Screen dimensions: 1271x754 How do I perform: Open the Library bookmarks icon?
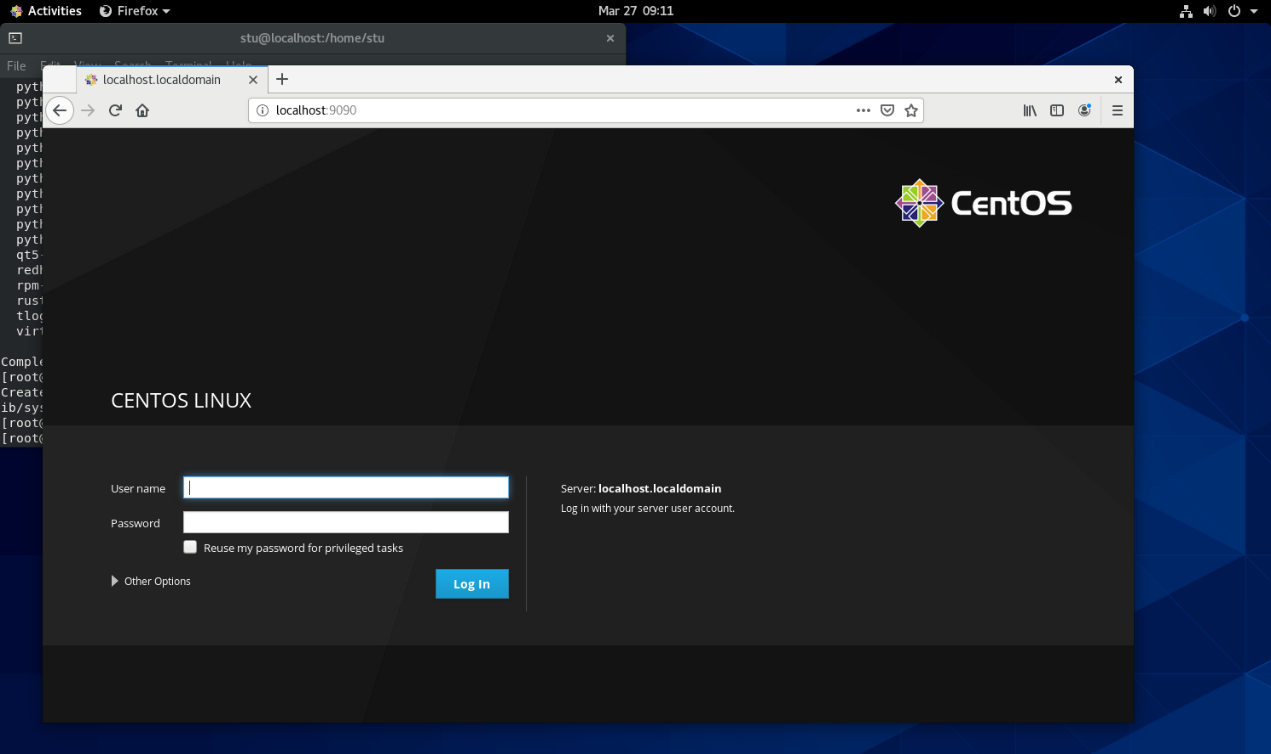point(1030,110)
